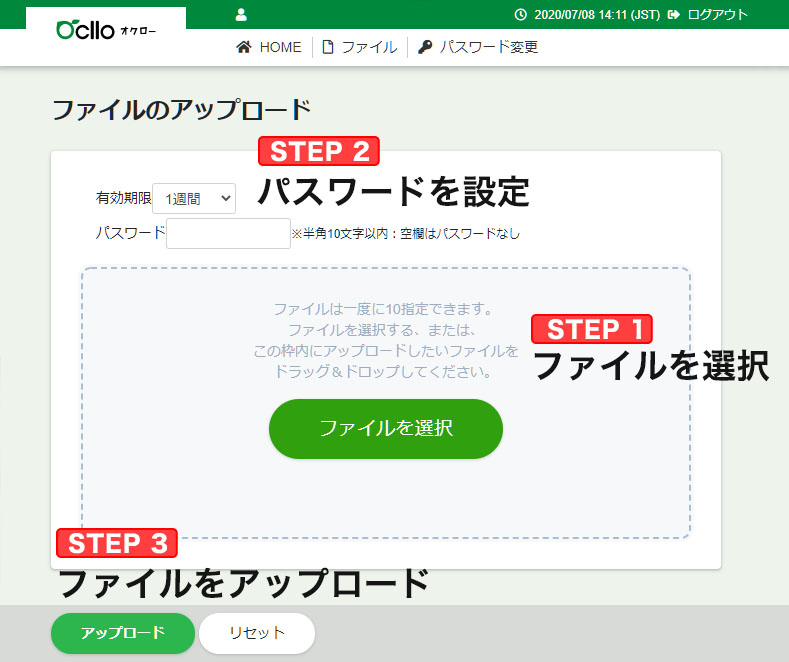Click the ※半角10文字以内 password hint
Image resolution: width=789 pixels, height=662 pixels.
pos(406,233)
